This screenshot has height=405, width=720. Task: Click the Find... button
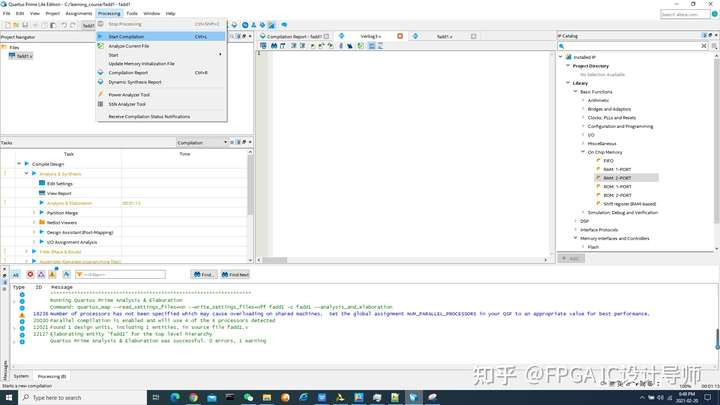coord(204,275)
